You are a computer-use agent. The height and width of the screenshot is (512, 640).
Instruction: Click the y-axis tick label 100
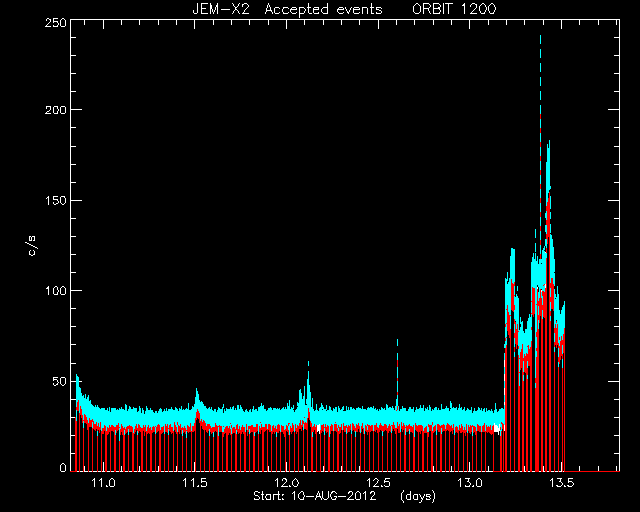click(56, 291)
